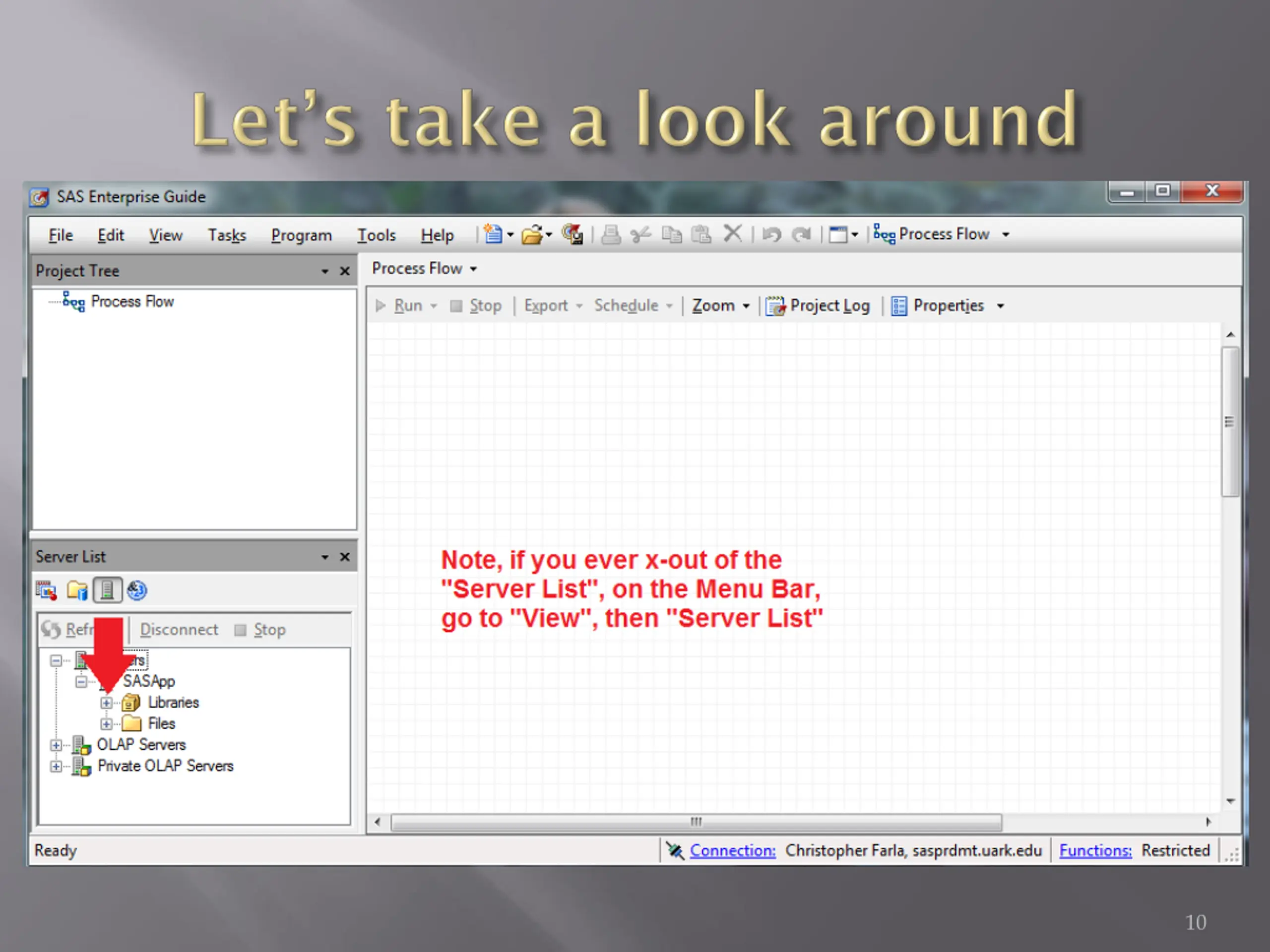Open the Project Log
The width and height of the screenshot is (1270, 952).
(x=818, y=305)
